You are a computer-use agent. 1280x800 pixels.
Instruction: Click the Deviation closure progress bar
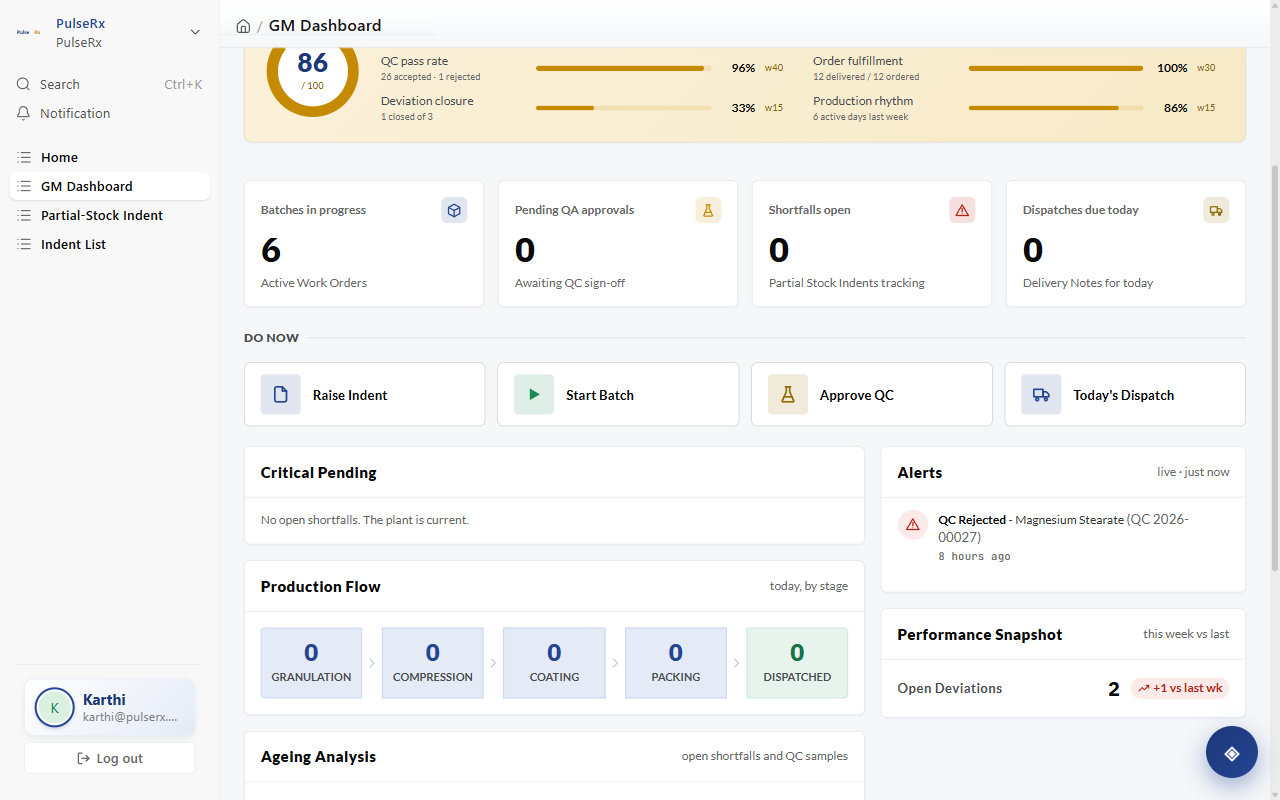click(x=624, y=108)
